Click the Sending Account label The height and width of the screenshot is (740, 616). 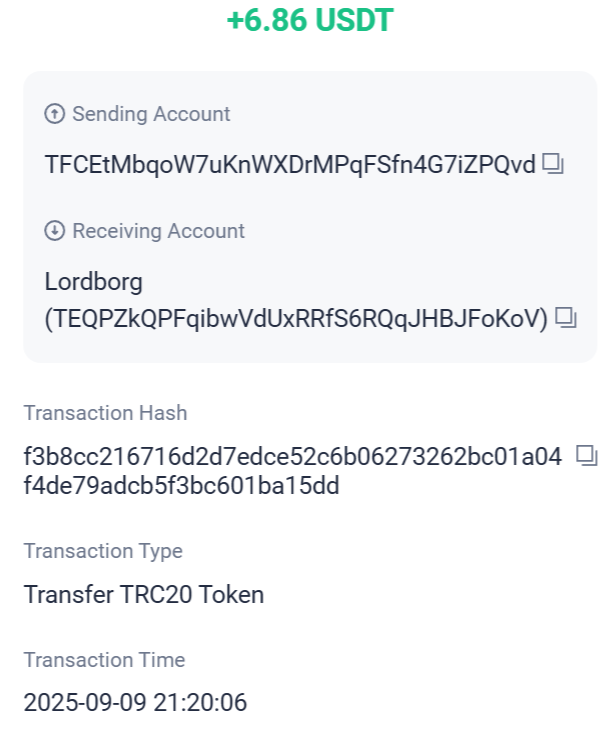coord(151,114)
